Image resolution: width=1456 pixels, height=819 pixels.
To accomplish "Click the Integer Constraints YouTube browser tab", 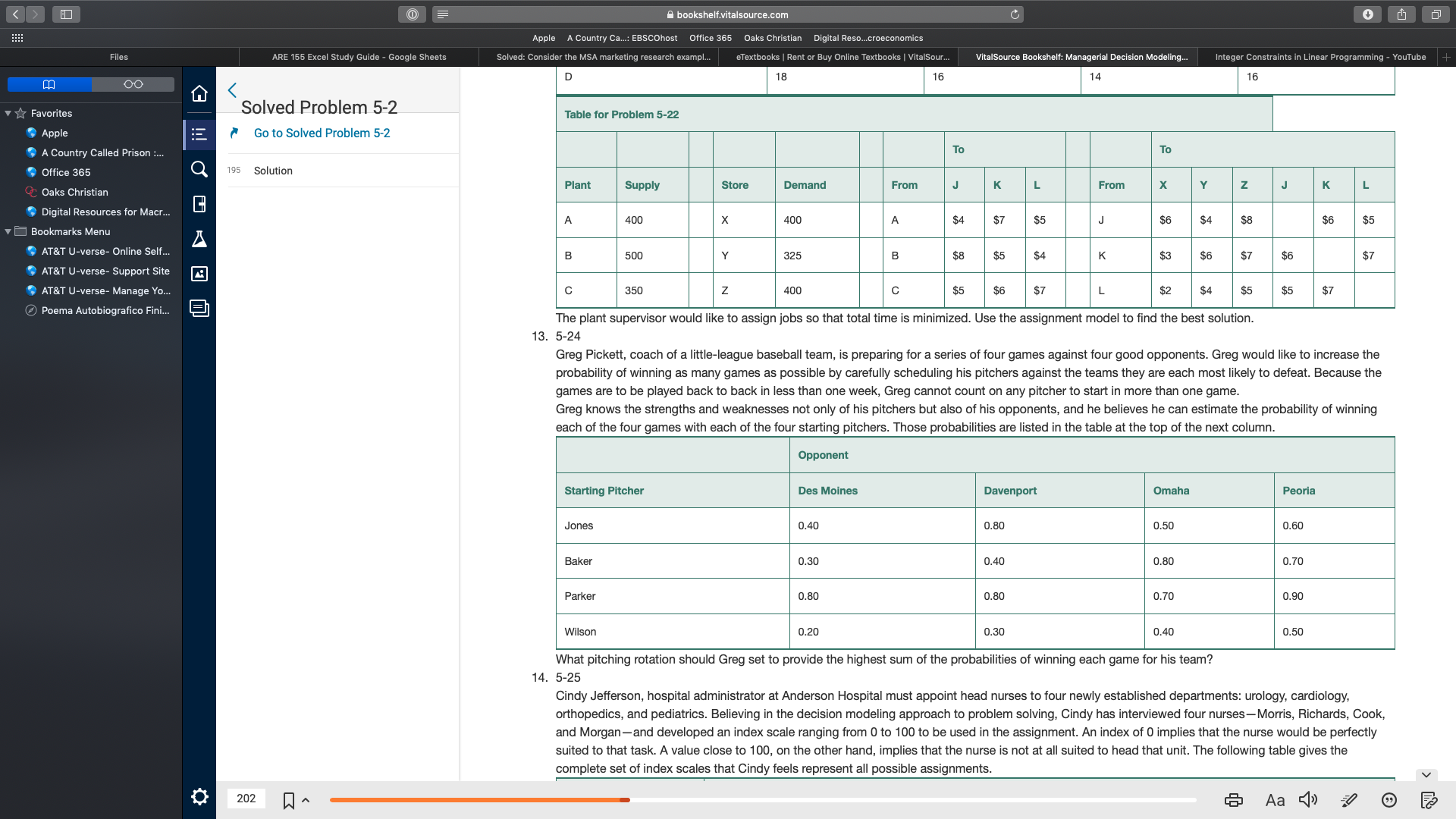I will pos(1320,56).
